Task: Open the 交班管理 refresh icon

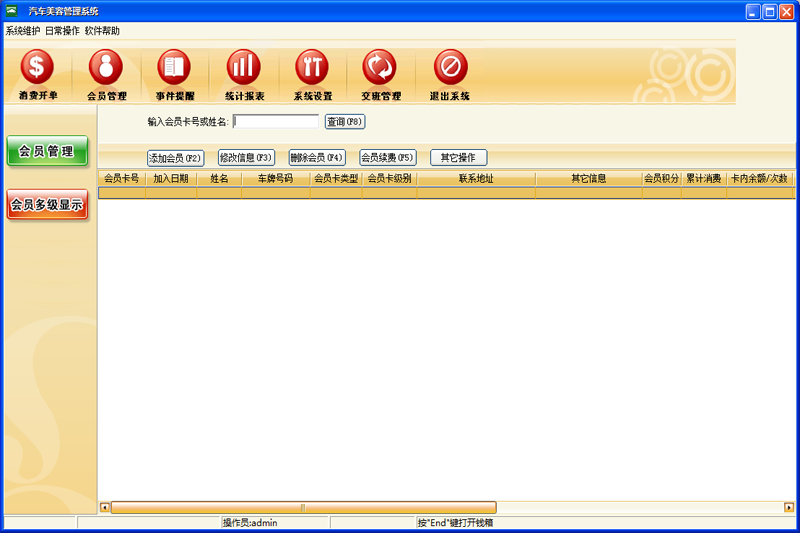Action: 380,67
